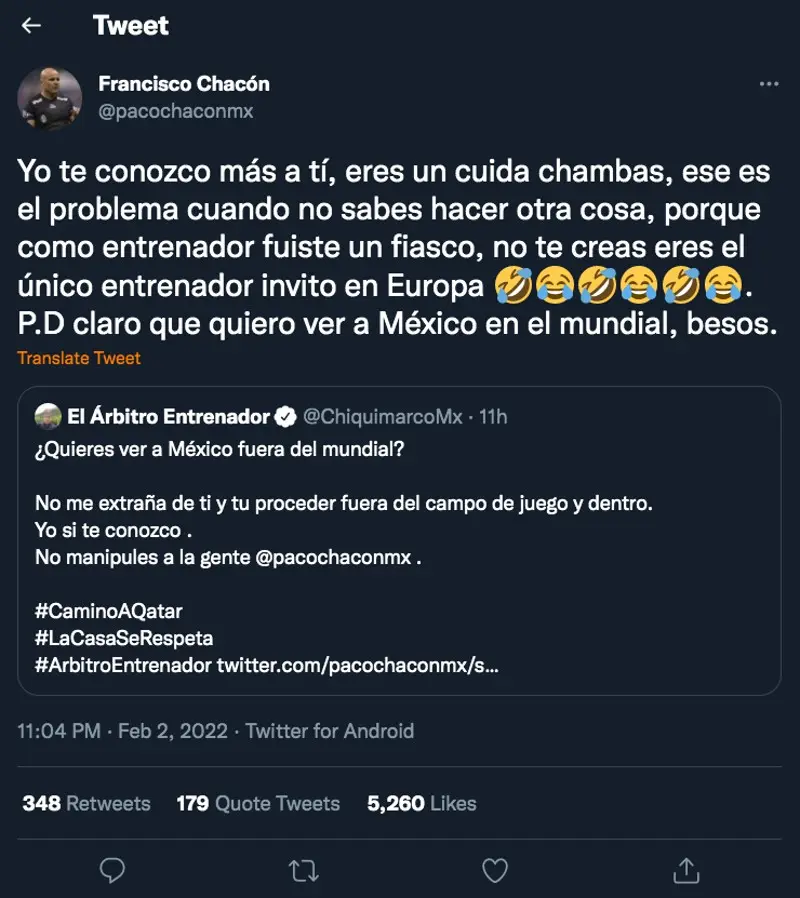This screenshot has width=800, height=898.
Task: Open the #CaminoAQatar hashtag
Action: pyautogui.click(x=109, y=611)
